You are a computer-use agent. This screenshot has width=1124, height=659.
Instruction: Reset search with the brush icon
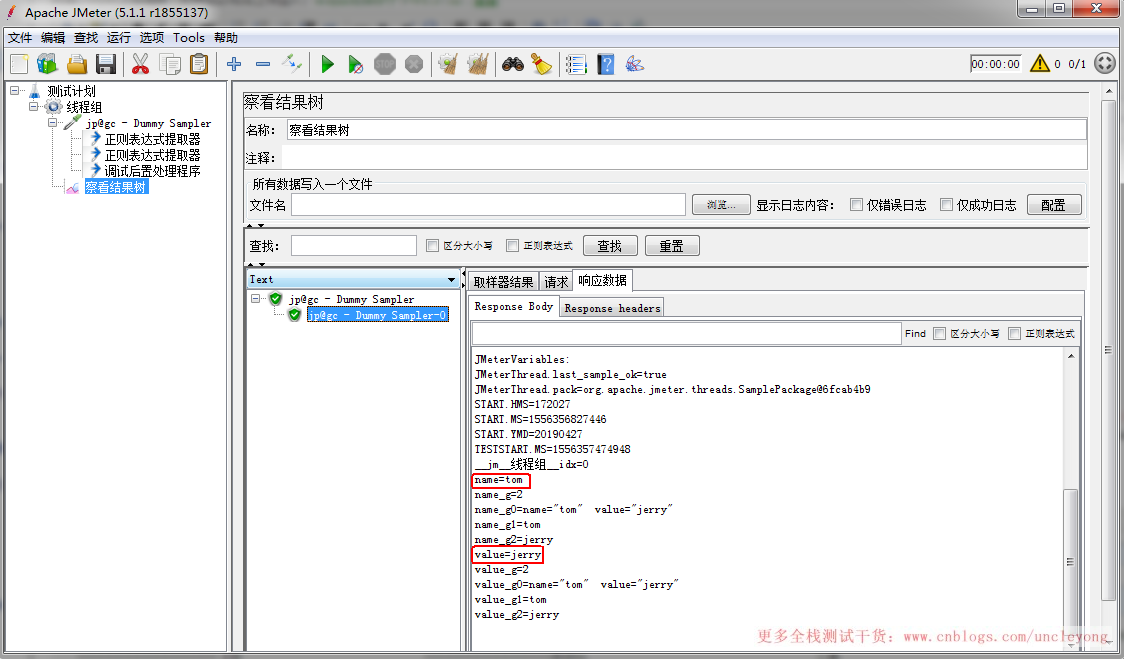(541, 65)
